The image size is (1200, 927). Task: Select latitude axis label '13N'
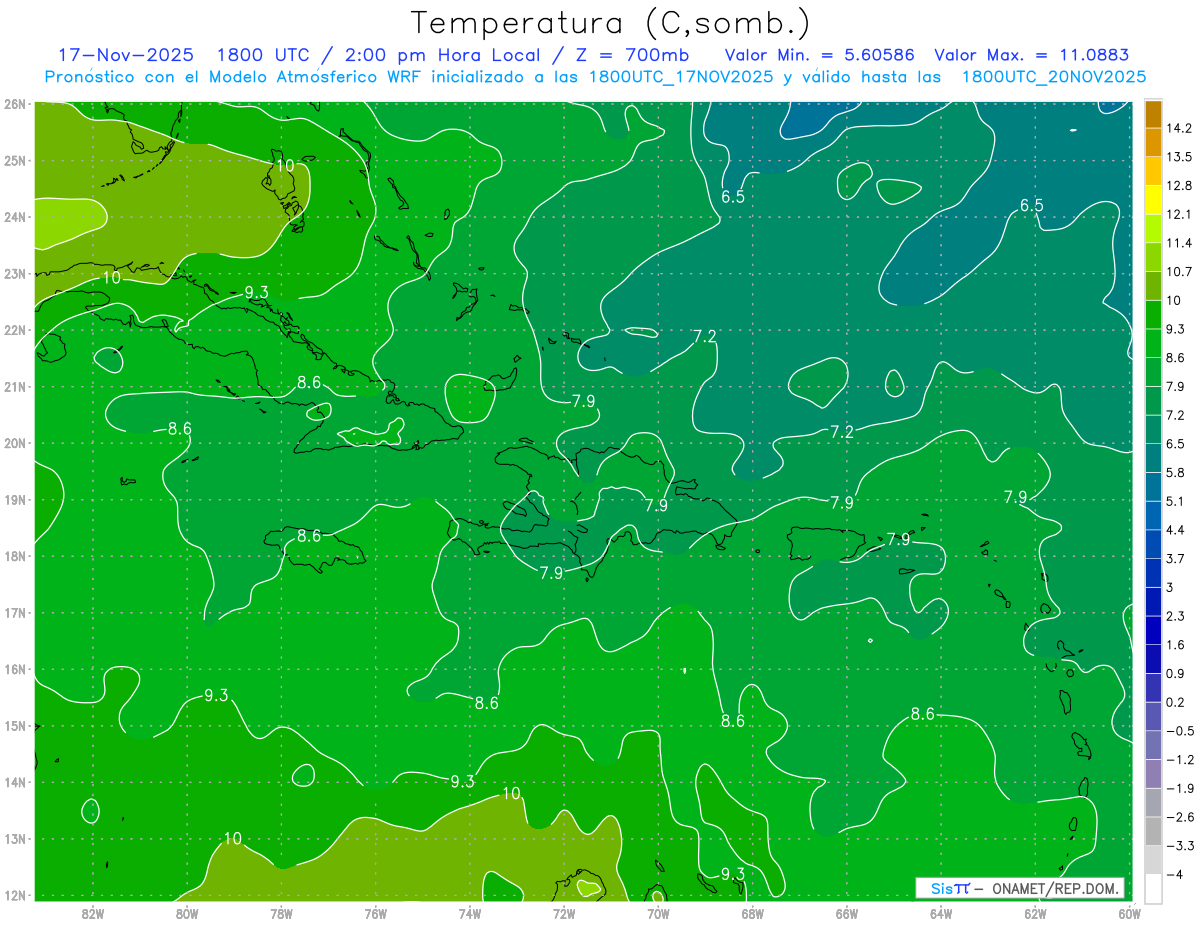click(15, 839)
